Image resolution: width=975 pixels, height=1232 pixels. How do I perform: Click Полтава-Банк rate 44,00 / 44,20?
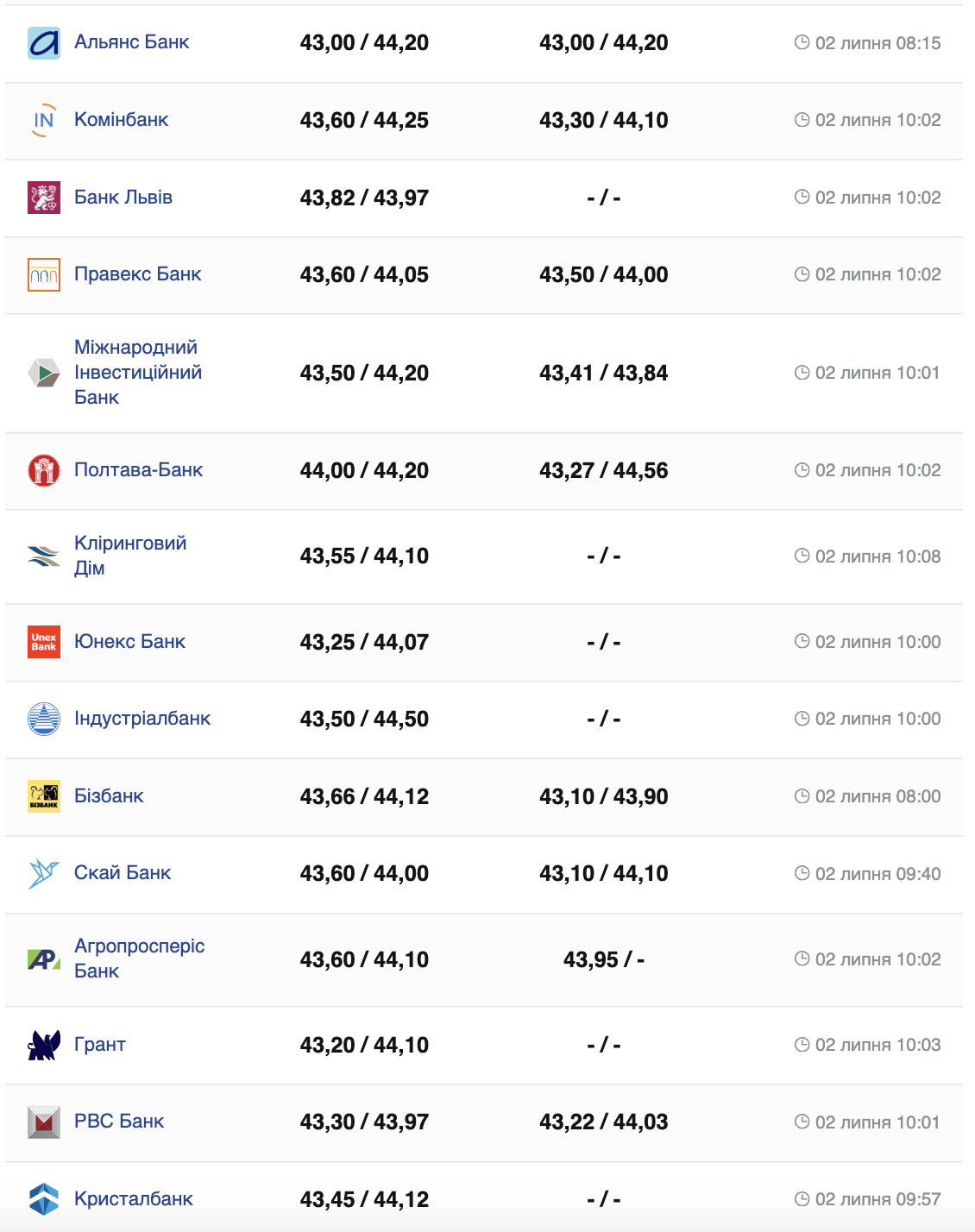[x=364, y=470]
